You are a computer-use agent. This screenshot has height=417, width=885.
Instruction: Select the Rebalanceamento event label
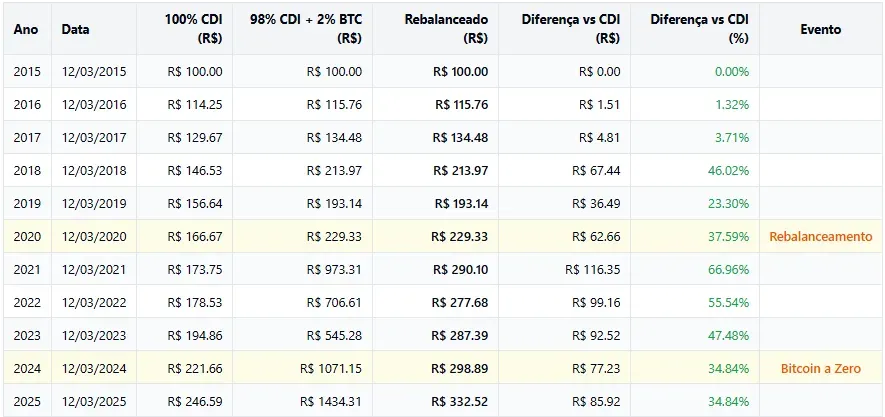point(821,236)
